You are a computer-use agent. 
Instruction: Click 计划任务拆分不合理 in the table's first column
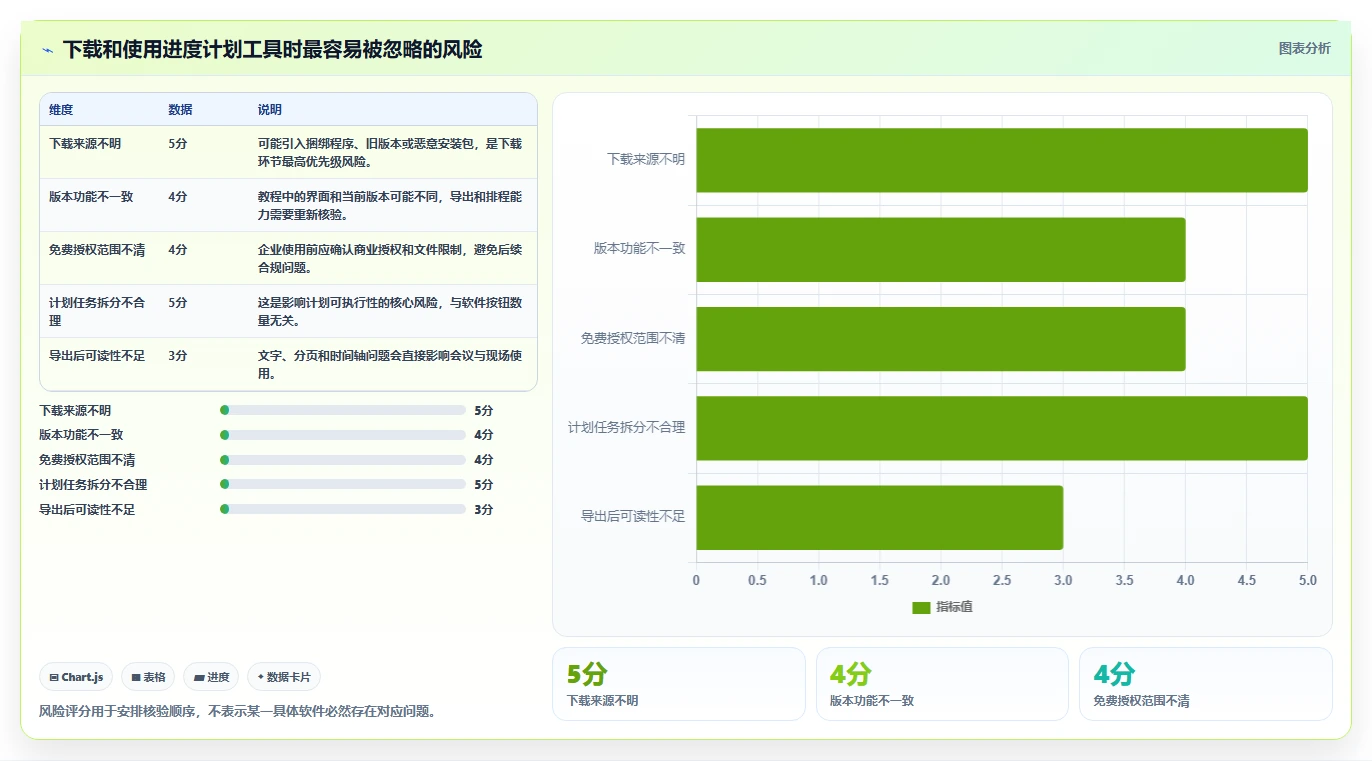click(97, 312)
